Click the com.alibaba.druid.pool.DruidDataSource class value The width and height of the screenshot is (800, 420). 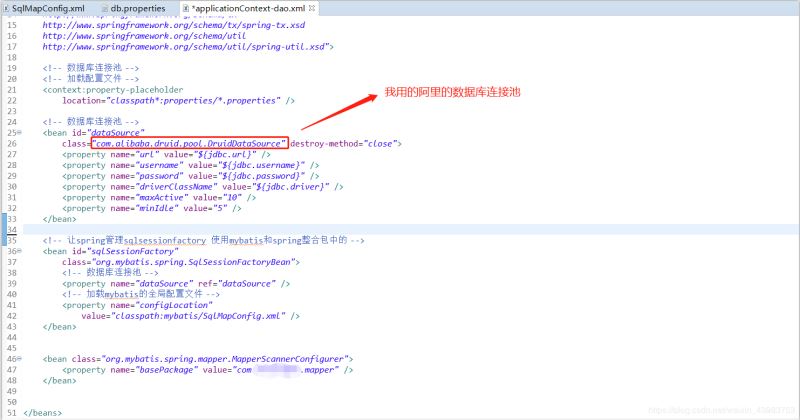[x=190, y=143]
